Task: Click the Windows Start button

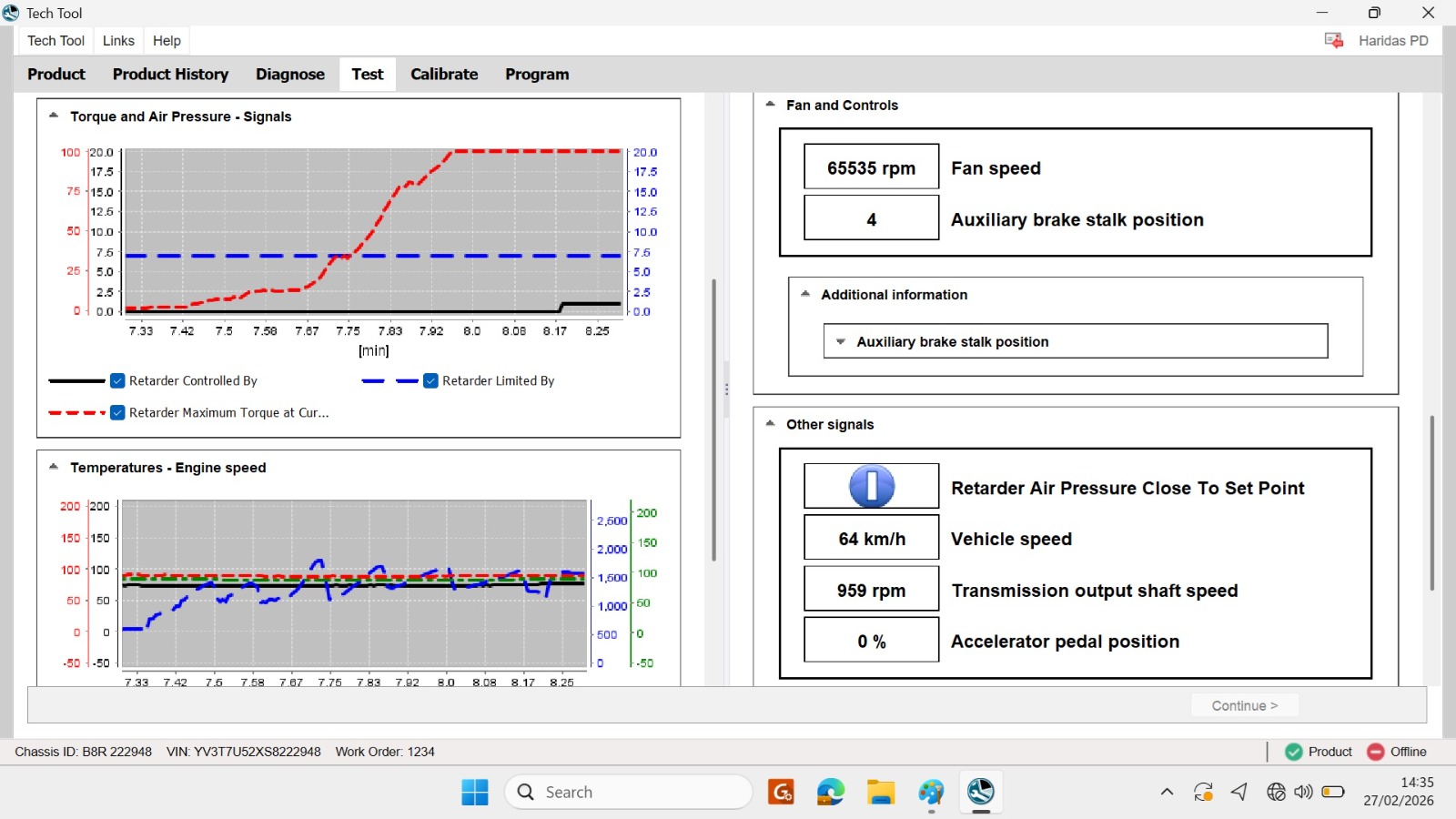Action: click(x=475, y=792)
